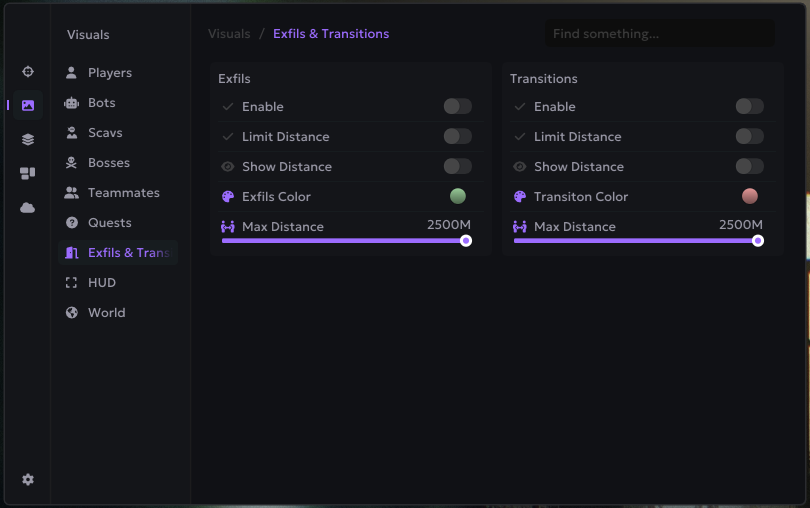Toggle Limit Distance switch under Transitions

(749, 136)
